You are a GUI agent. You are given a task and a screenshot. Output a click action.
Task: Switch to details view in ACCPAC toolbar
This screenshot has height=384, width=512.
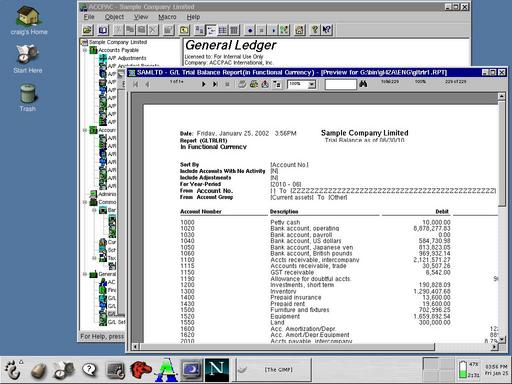click(234, 30)
